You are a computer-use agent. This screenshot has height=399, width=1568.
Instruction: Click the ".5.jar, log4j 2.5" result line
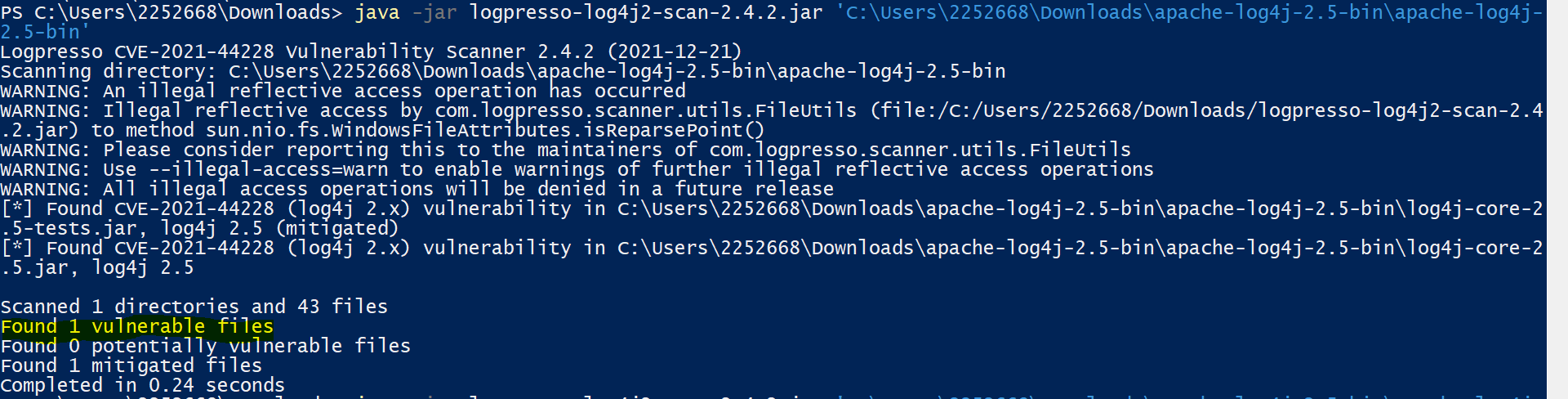point(96,268)
